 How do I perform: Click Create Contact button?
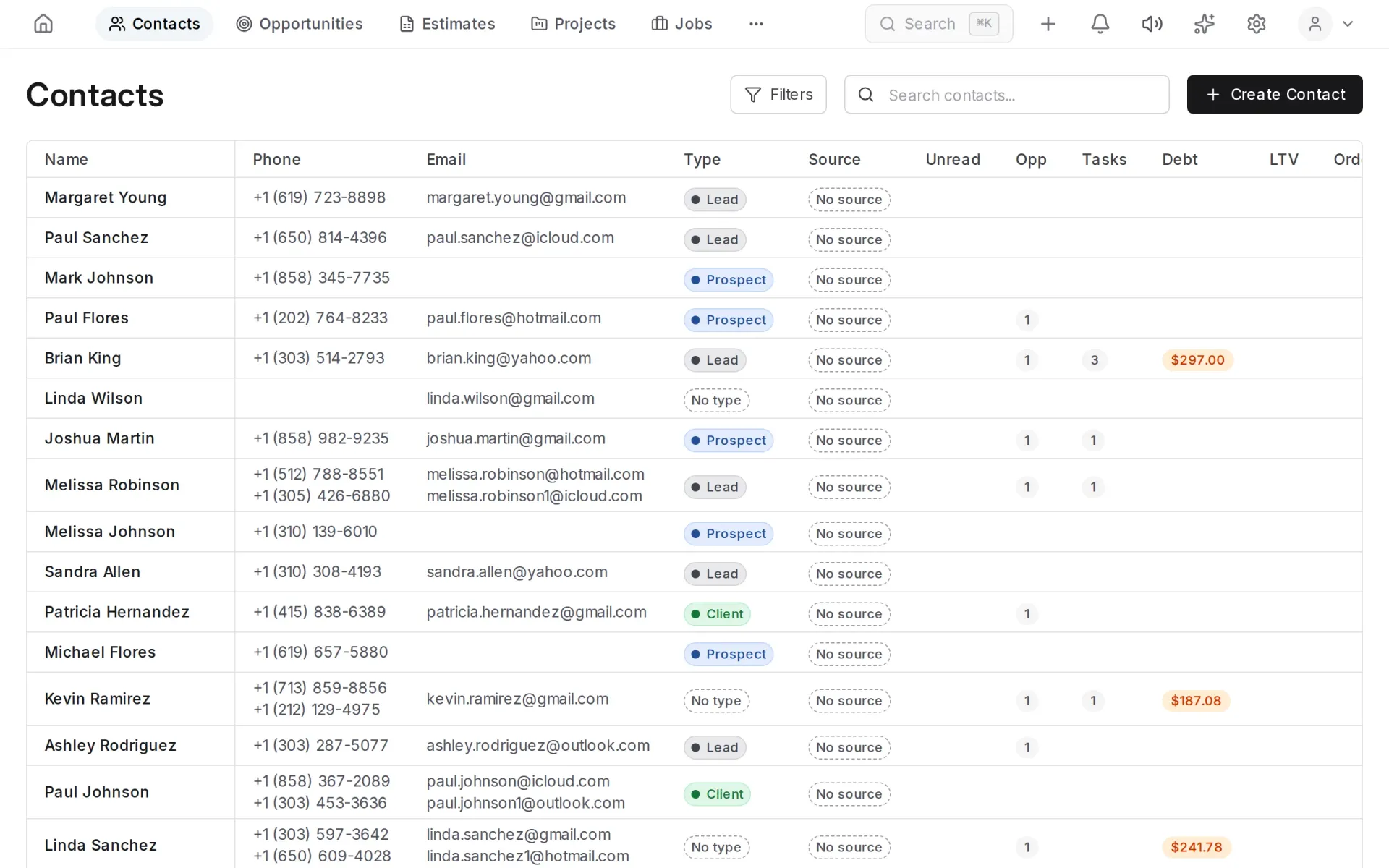tap(1274, 94)
